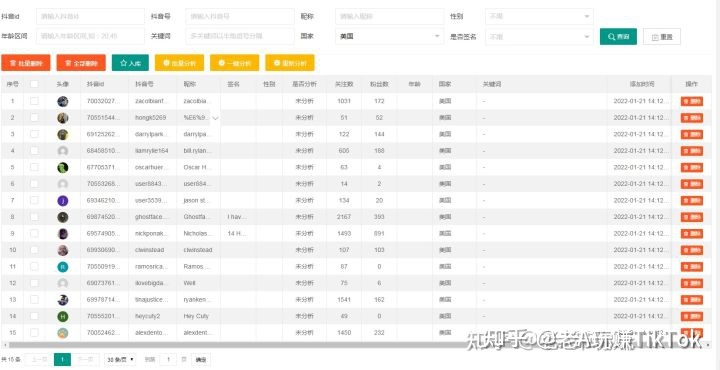720x370 pixels.
Task: Check the row 8 ghostface checkbox
Action: pyautogui.click(x=34, y=217)
